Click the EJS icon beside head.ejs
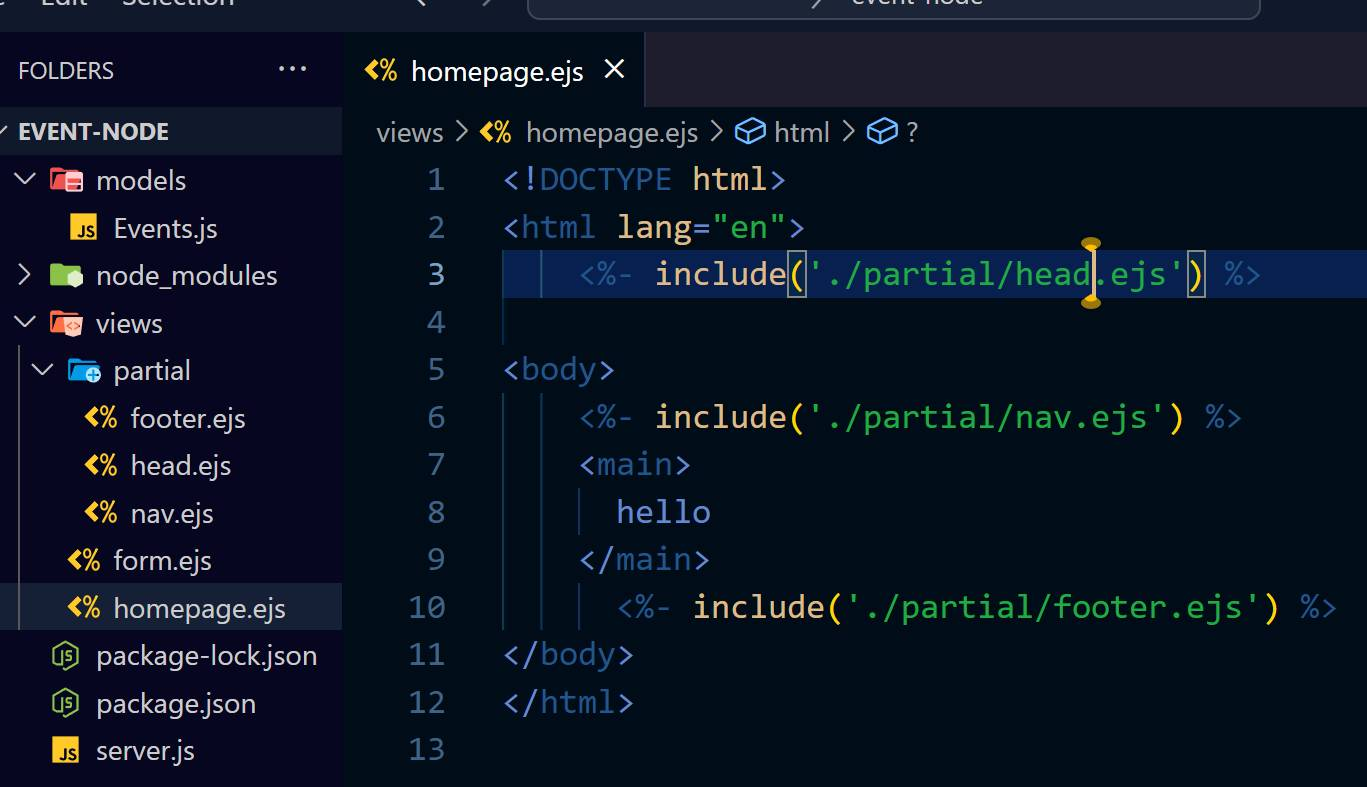Screen dimensions: 1367x787 (x=101, y=465)
